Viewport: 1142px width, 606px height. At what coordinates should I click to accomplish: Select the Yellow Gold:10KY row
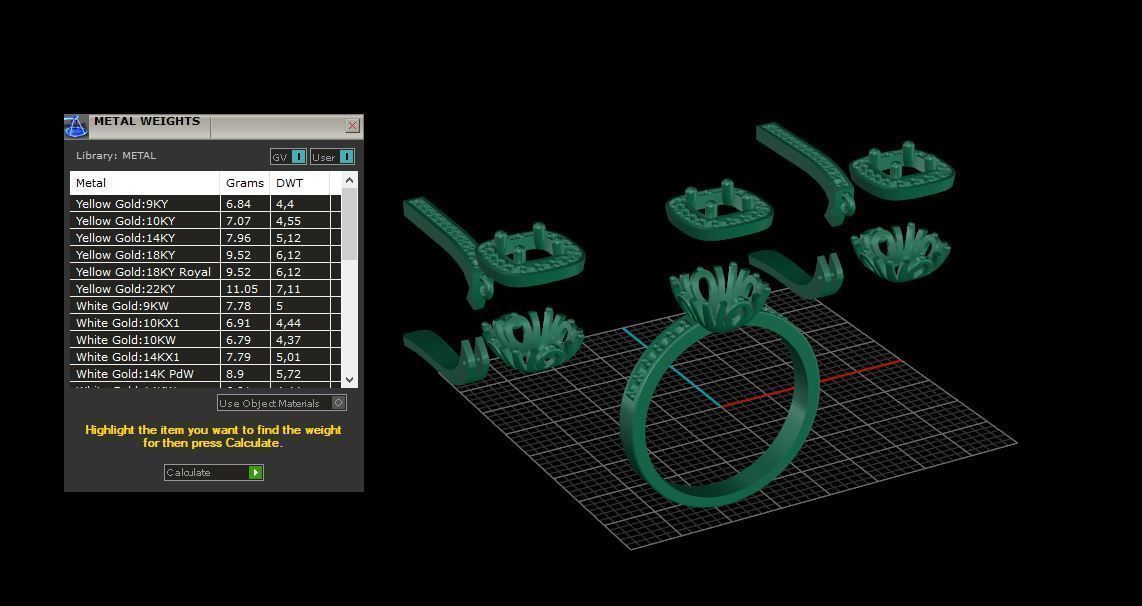(205, 221)
